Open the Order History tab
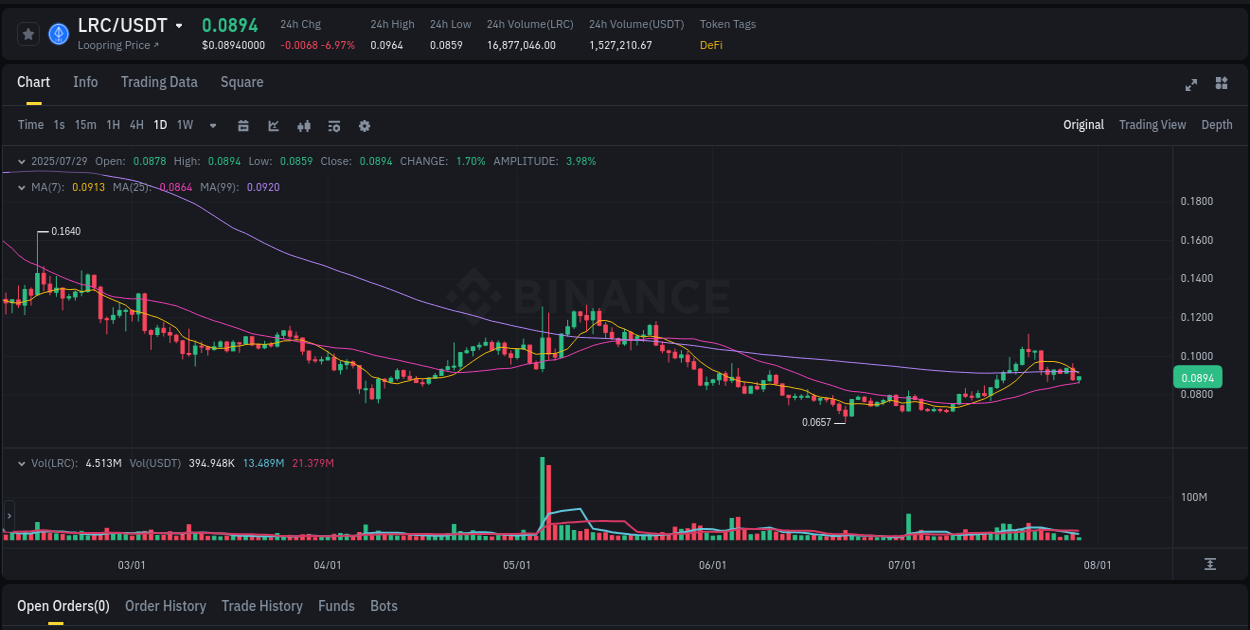This screenshot has width=1250, height=630. 165,606
